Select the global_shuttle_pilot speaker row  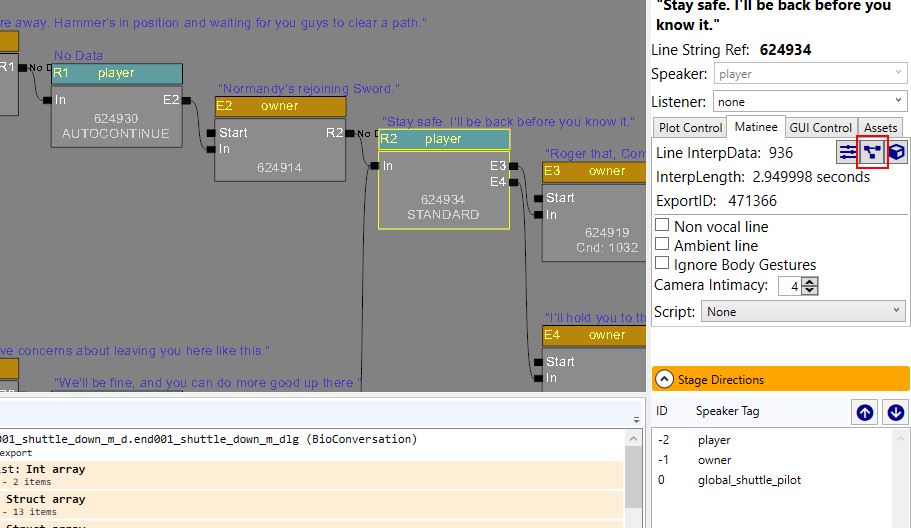pyautogui.click(x=773, y=480)
